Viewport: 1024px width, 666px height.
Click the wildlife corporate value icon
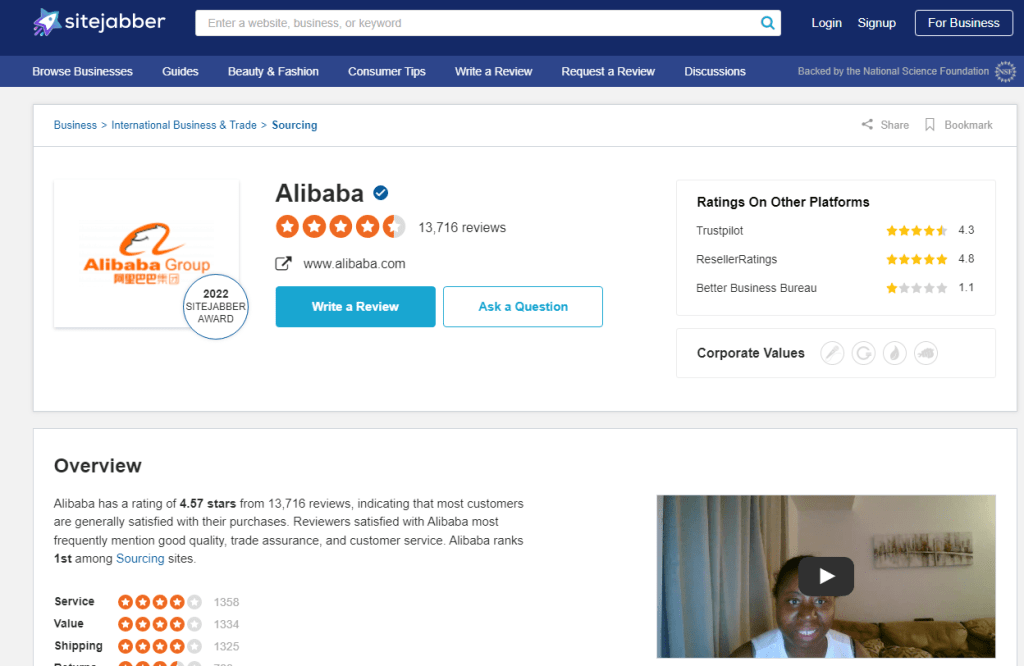coord(925,353)
